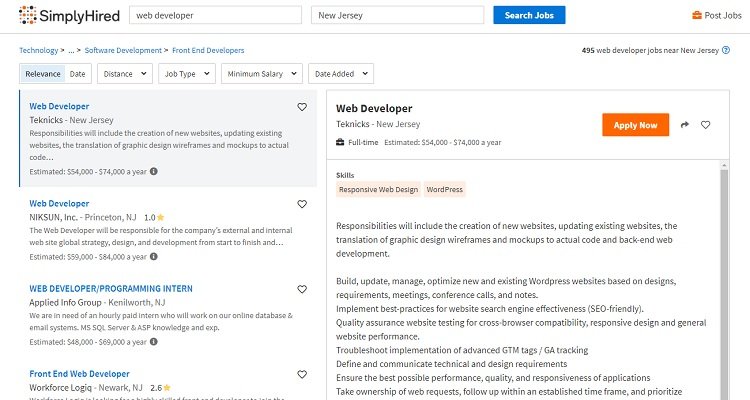
Task: Open Front End Web Developer listing
Action: click(x=79, y=374)
